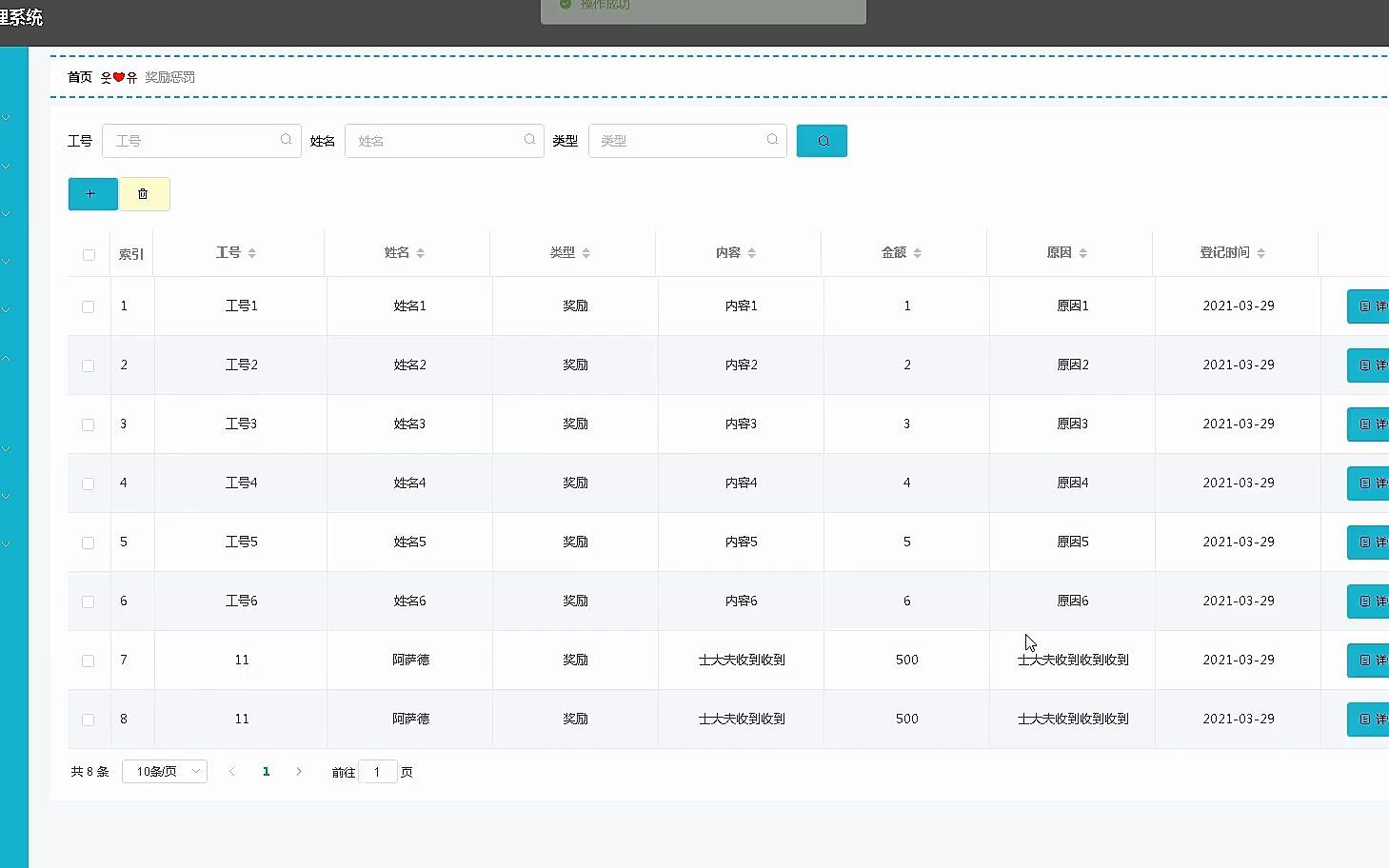
Task: Check the row 4 checkbox
Action: pos(88,483)
